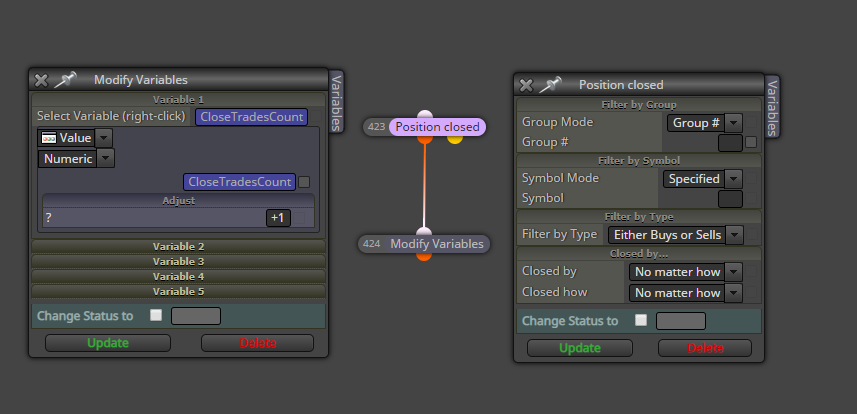The width and height of the screenshot is (857, 414).
Task: Toggle checkbox beside Filter by Type dropdown
Action: tap(751, 235)
